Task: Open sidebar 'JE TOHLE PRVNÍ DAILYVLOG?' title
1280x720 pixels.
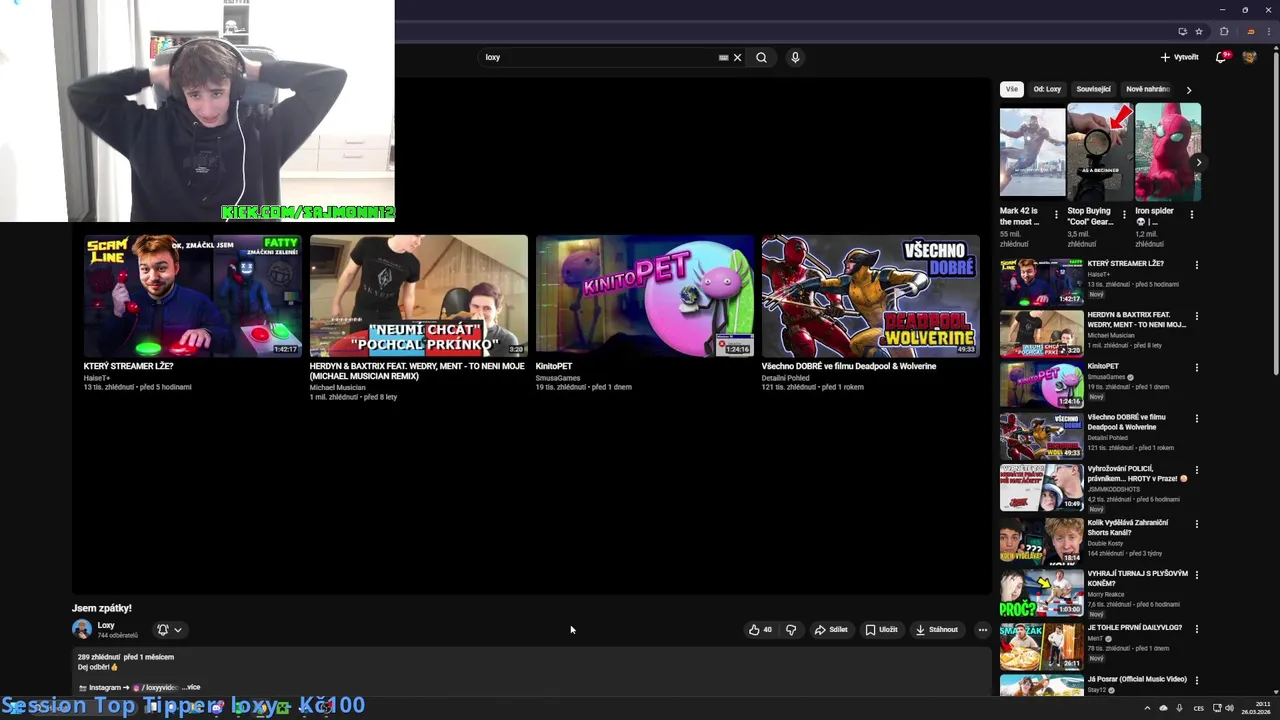Action: [1135, 627]
